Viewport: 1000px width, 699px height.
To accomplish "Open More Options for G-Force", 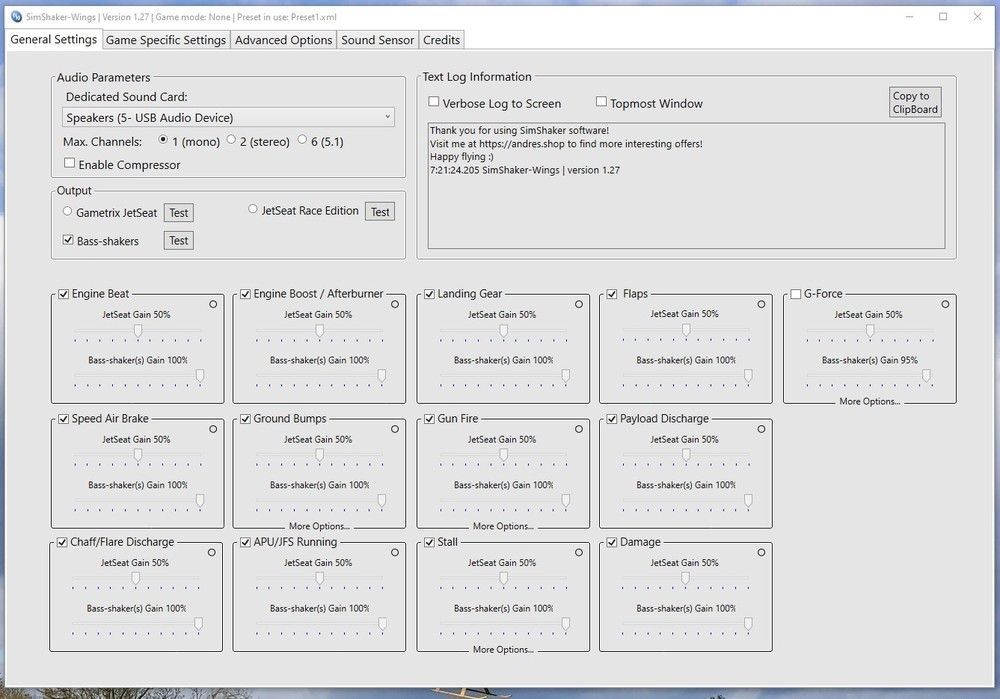I will click(x=869, y=401).
